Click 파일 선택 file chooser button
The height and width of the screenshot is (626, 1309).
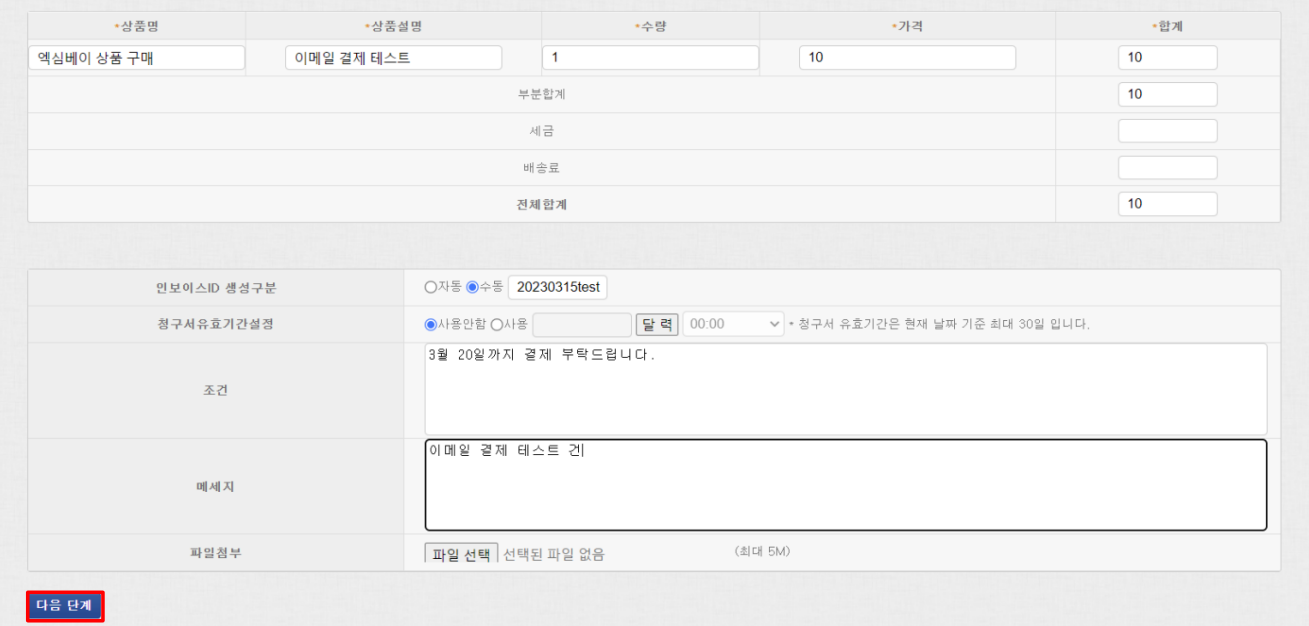coord(461,554)
